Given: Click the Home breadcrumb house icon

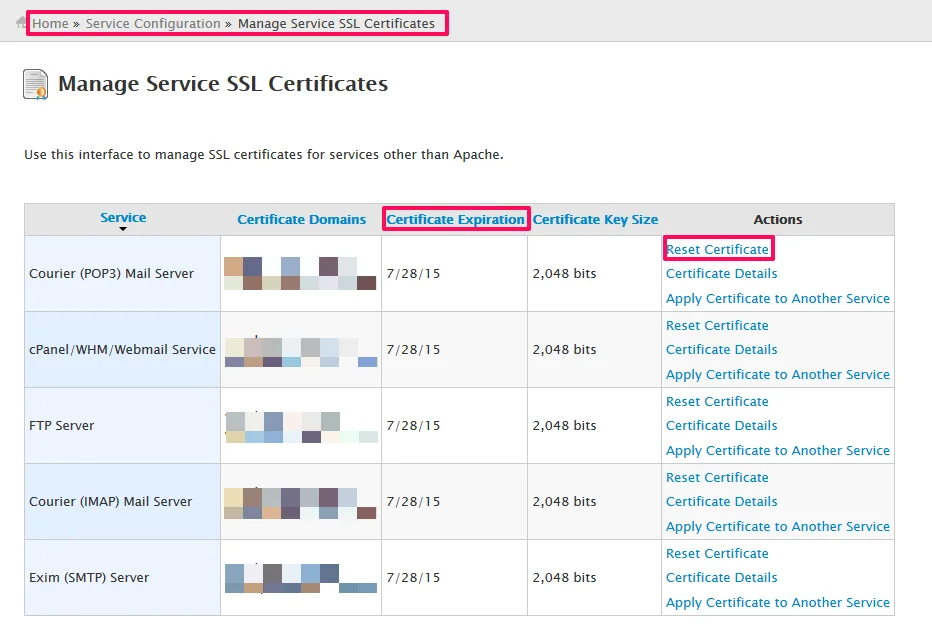Looking at the screenshot, I should tap(21, 23).
